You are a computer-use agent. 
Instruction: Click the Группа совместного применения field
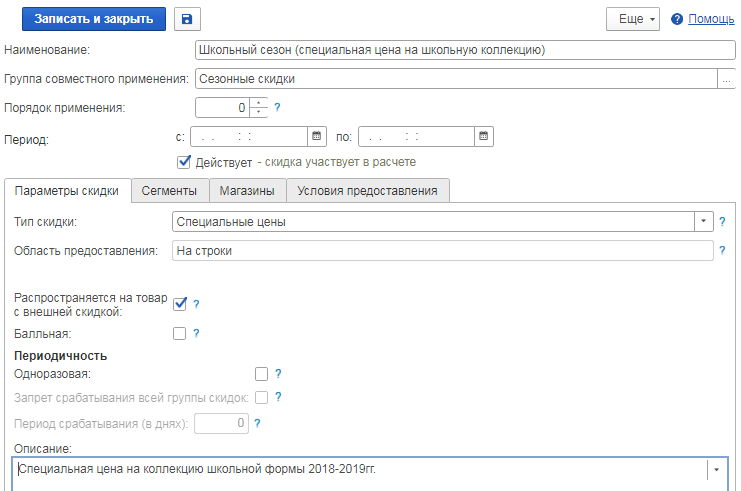[456, 79]
